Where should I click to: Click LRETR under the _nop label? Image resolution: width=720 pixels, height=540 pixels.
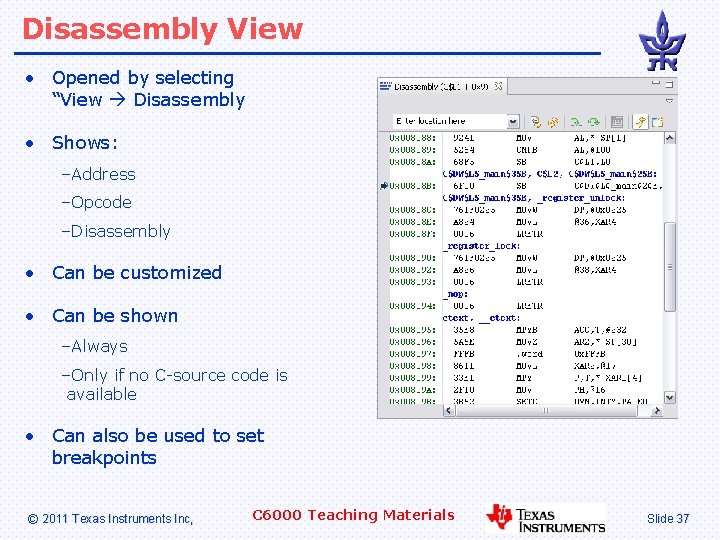(x=529, y=306)
